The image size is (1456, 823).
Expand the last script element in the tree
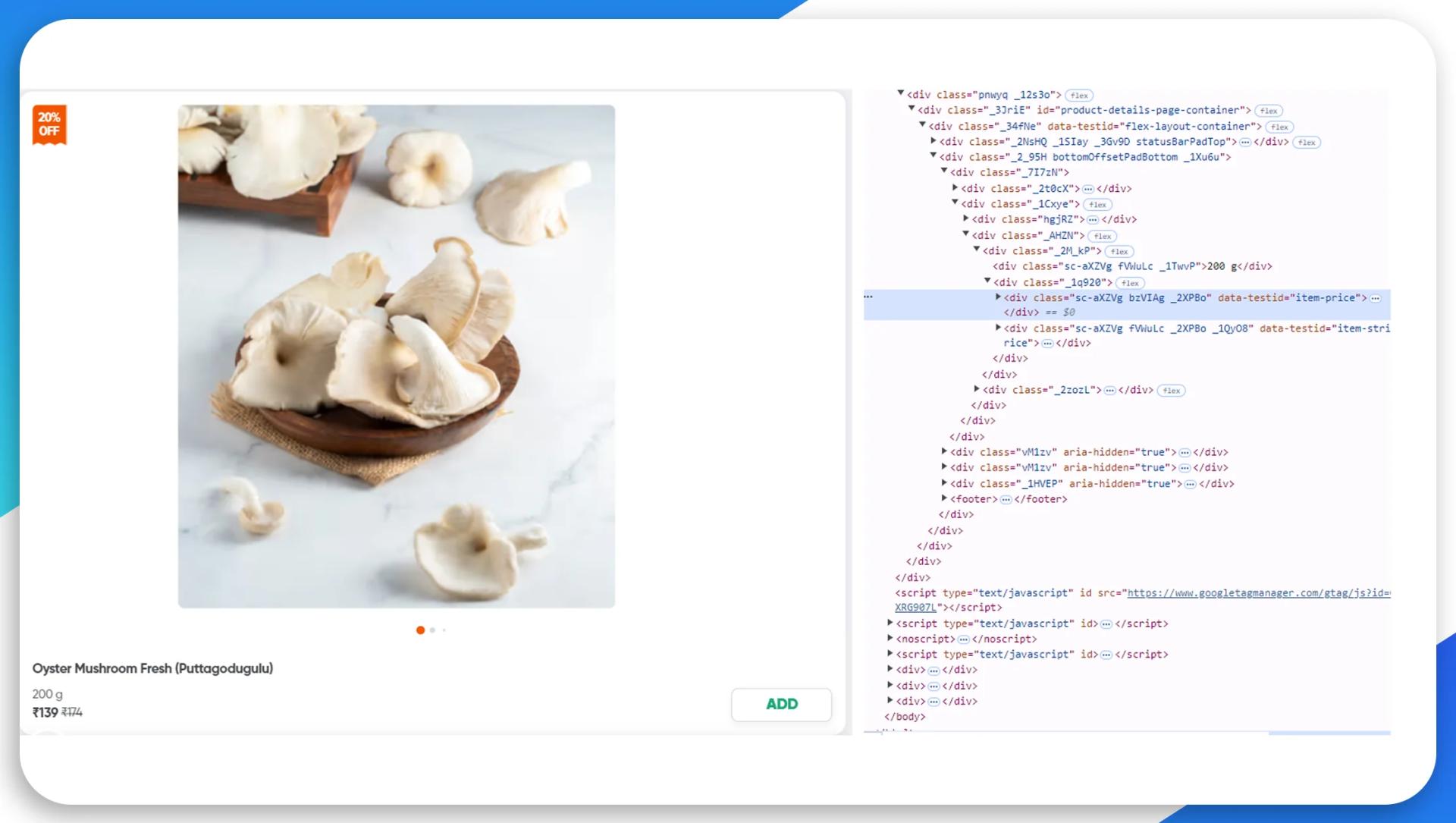pyautogui.click(x=890, y=654)
